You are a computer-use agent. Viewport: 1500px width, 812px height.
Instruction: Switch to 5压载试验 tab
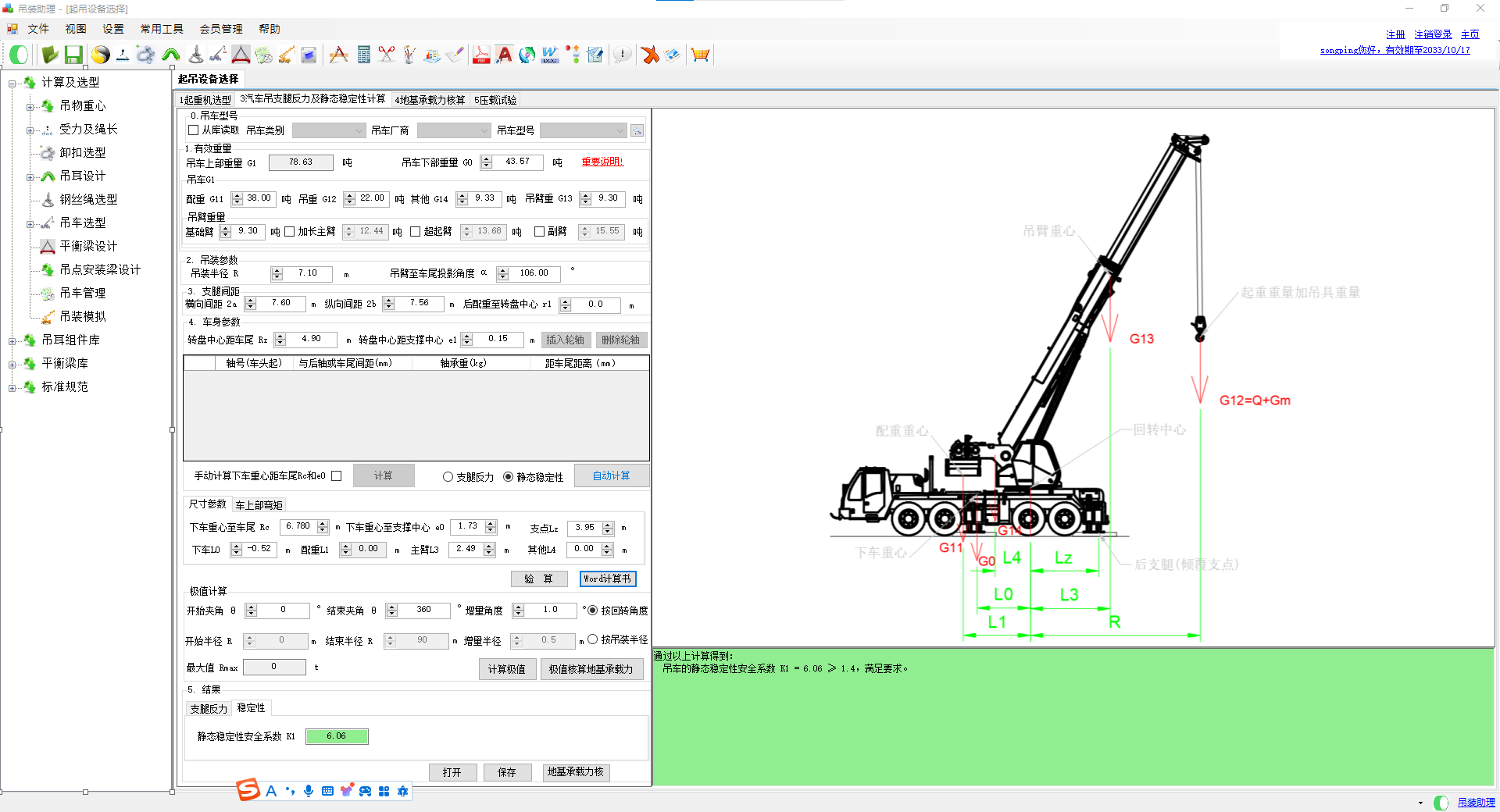click(x=495, y=100)
